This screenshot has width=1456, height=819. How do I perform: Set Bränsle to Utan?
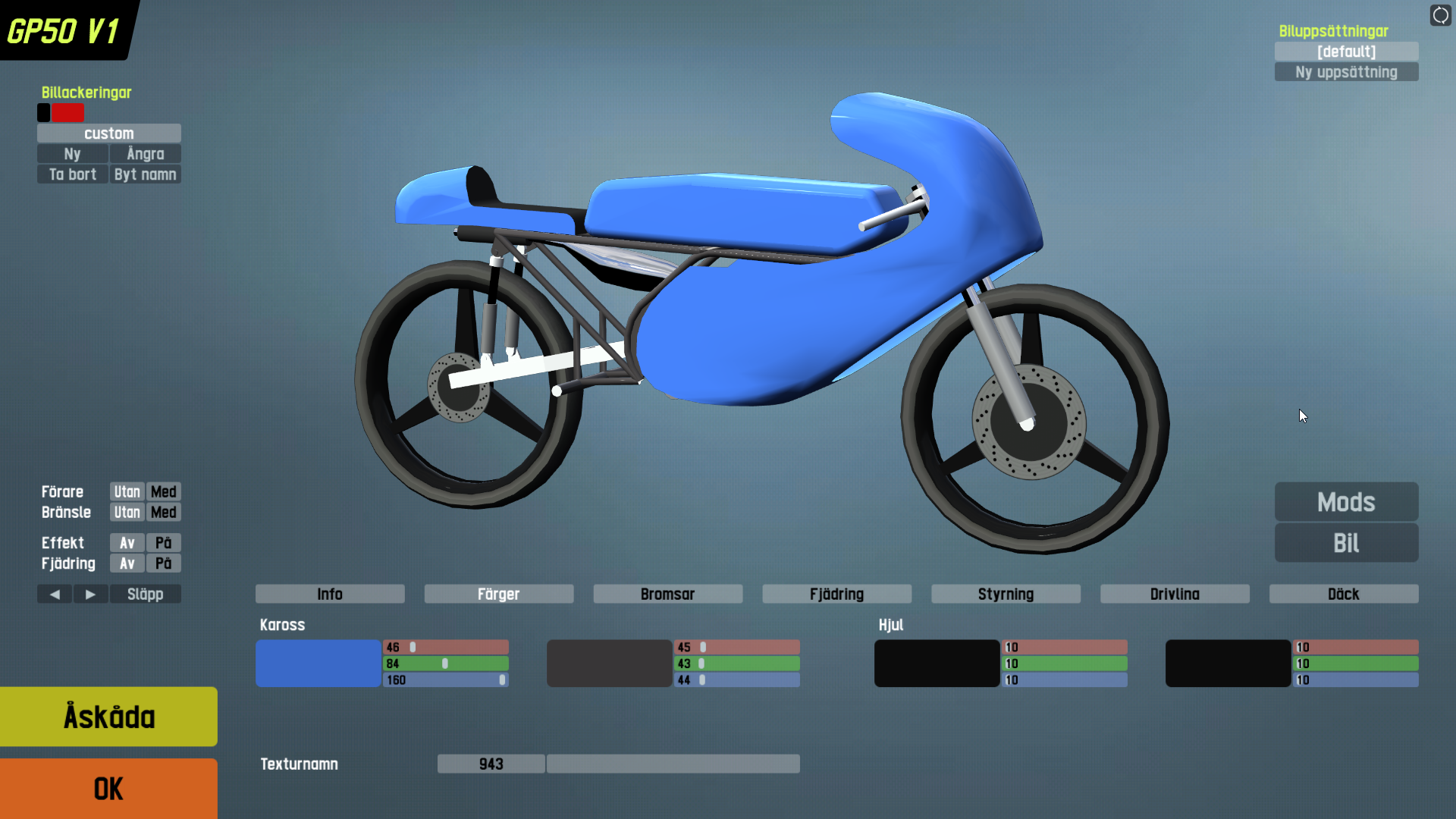[x=127, y=512]
